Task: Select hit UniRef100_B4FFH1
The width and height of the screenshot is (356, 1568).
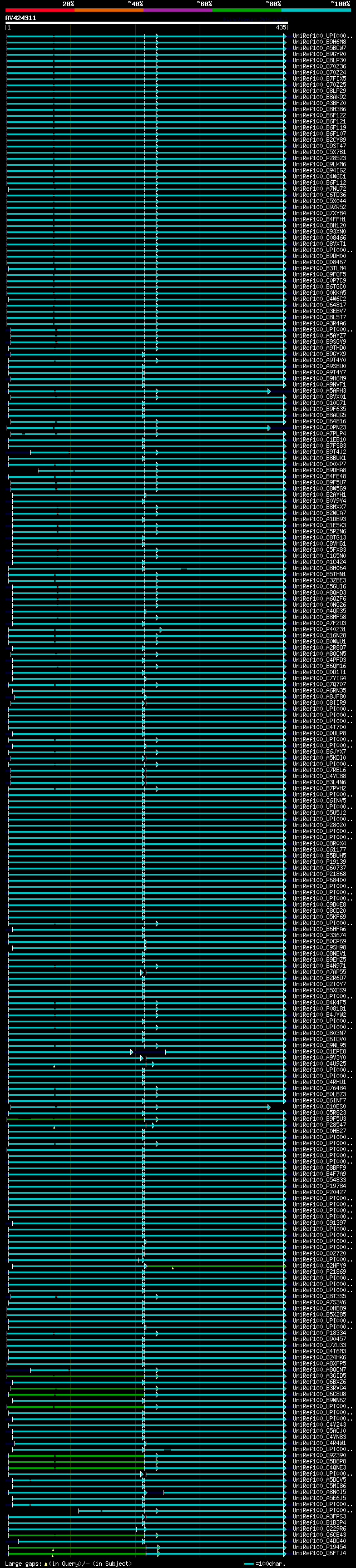Action: [319, 219]
